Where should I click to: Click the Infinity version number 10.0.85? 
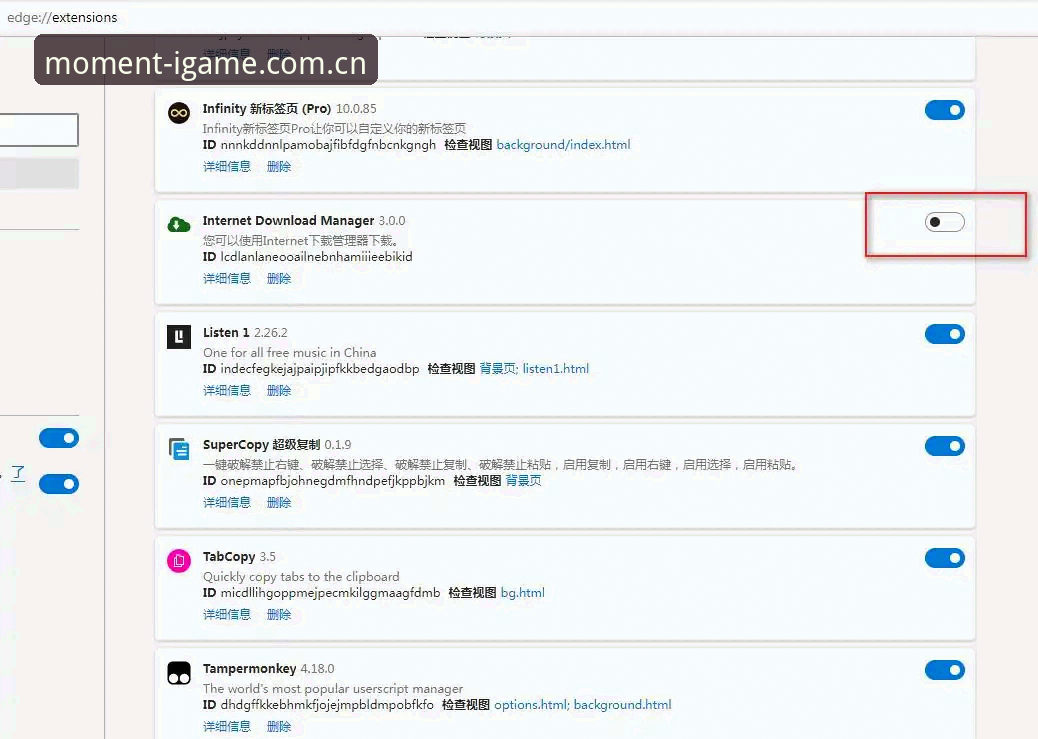pyautogui.click(x=356, y=109)
